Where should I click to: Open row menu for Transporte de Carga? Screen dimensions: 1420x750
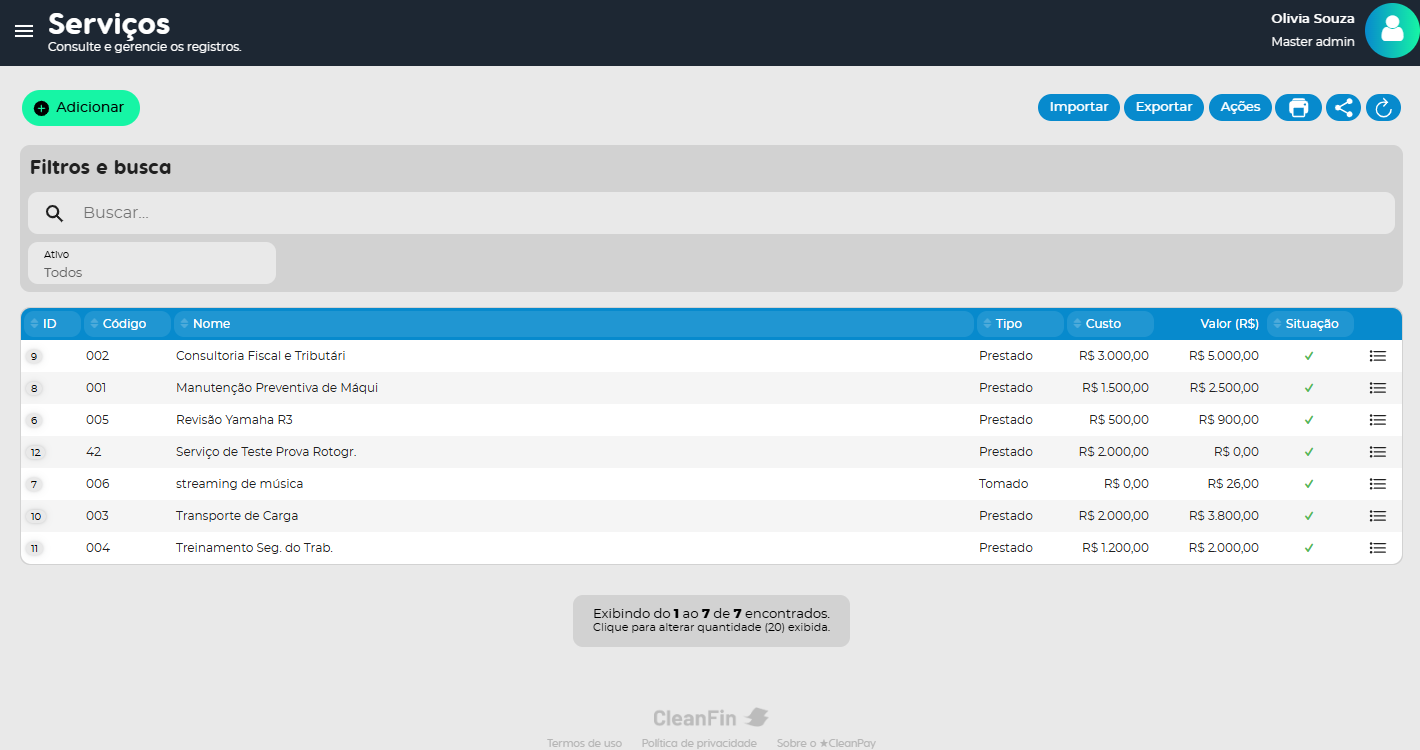tap(1377, 516)
